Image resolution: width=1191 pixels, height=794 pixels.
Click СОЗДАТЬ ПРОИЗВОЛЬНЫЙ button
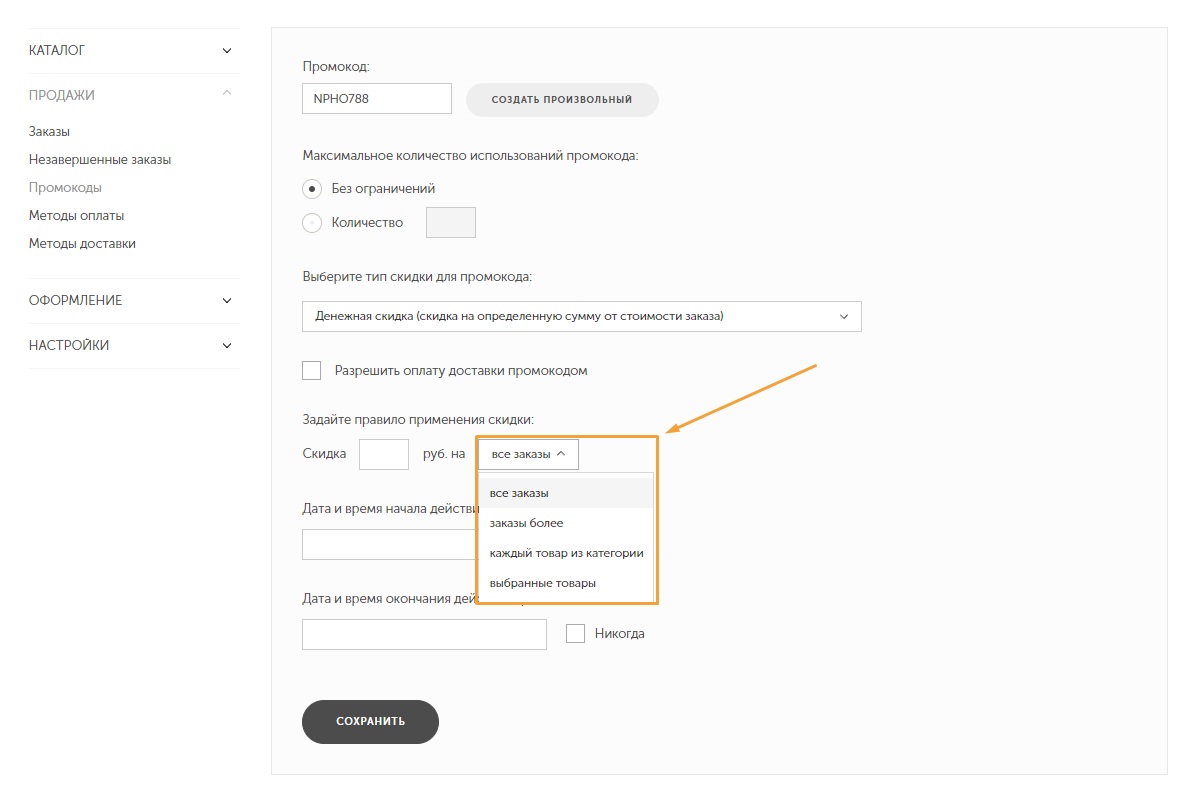[562, 100]
